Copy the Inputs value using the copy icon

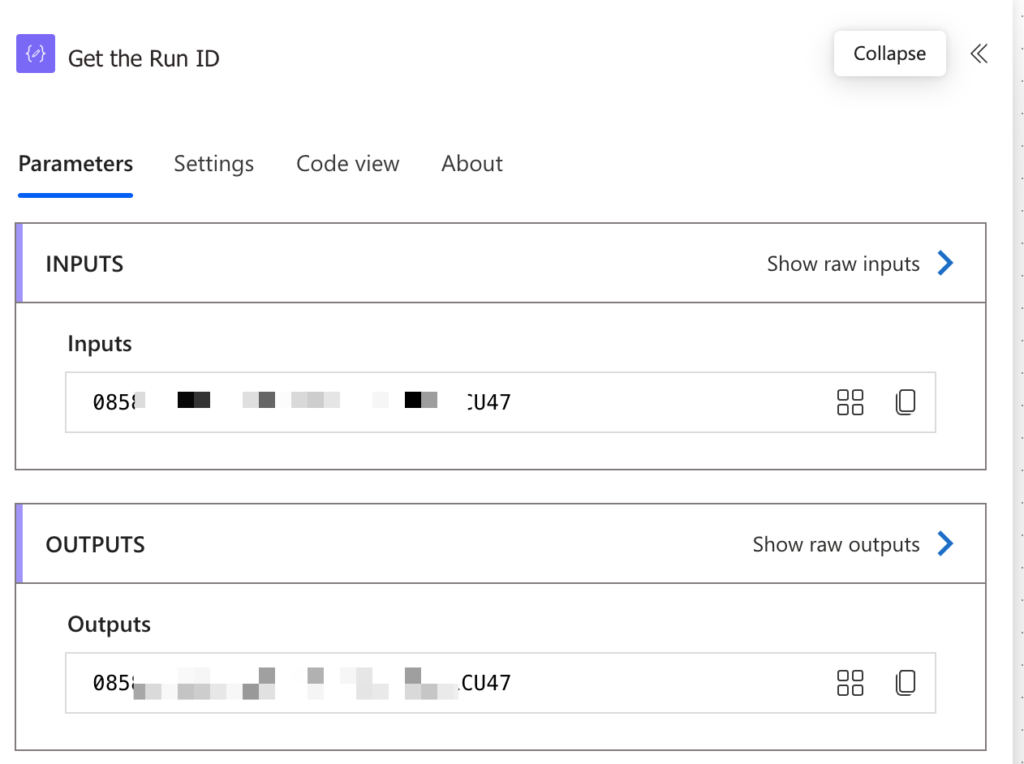pos(905,402)
